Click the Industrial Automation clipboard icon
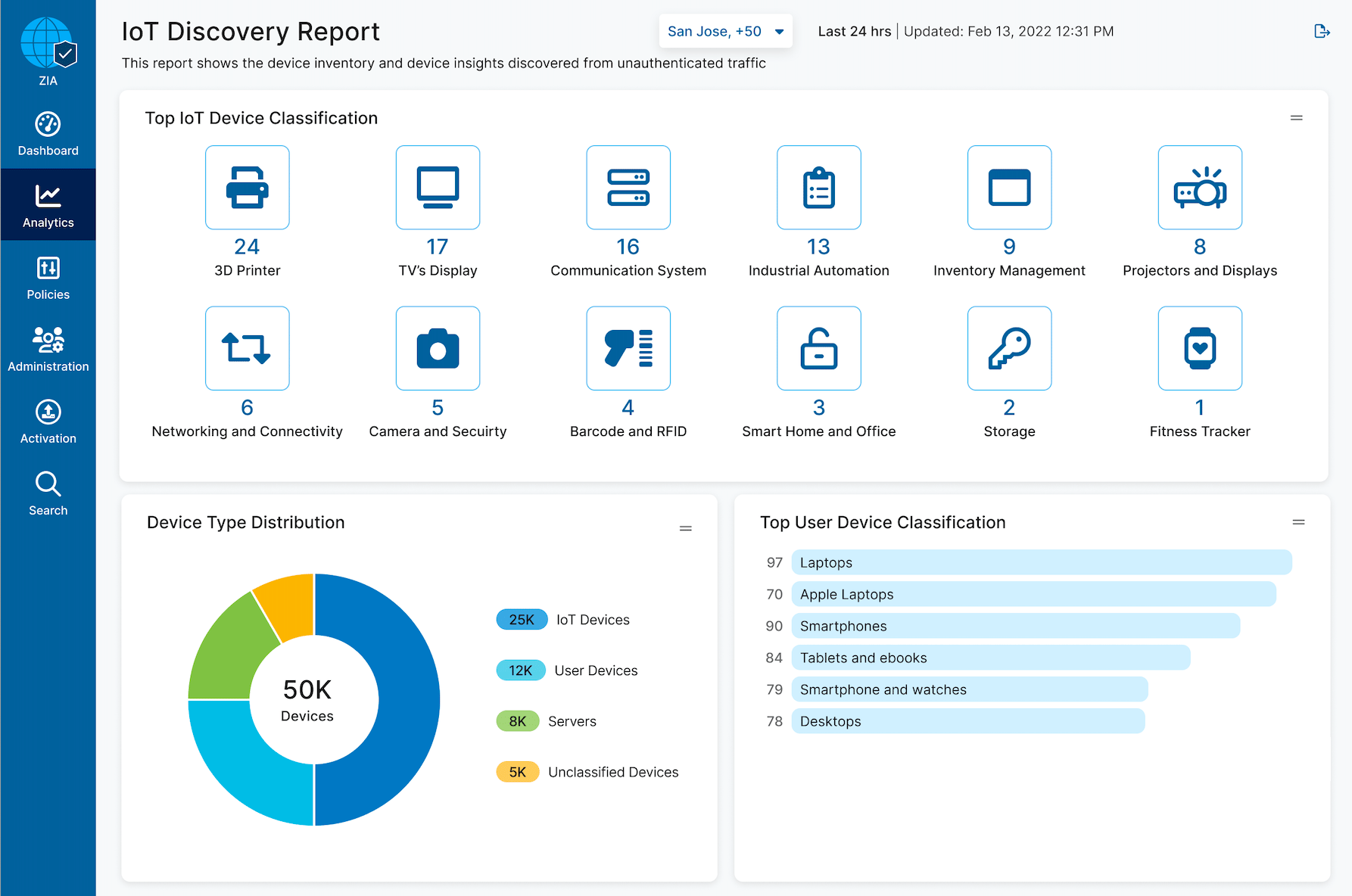The height and width of the screenshot is (896, 1352). tap(818, 188)
